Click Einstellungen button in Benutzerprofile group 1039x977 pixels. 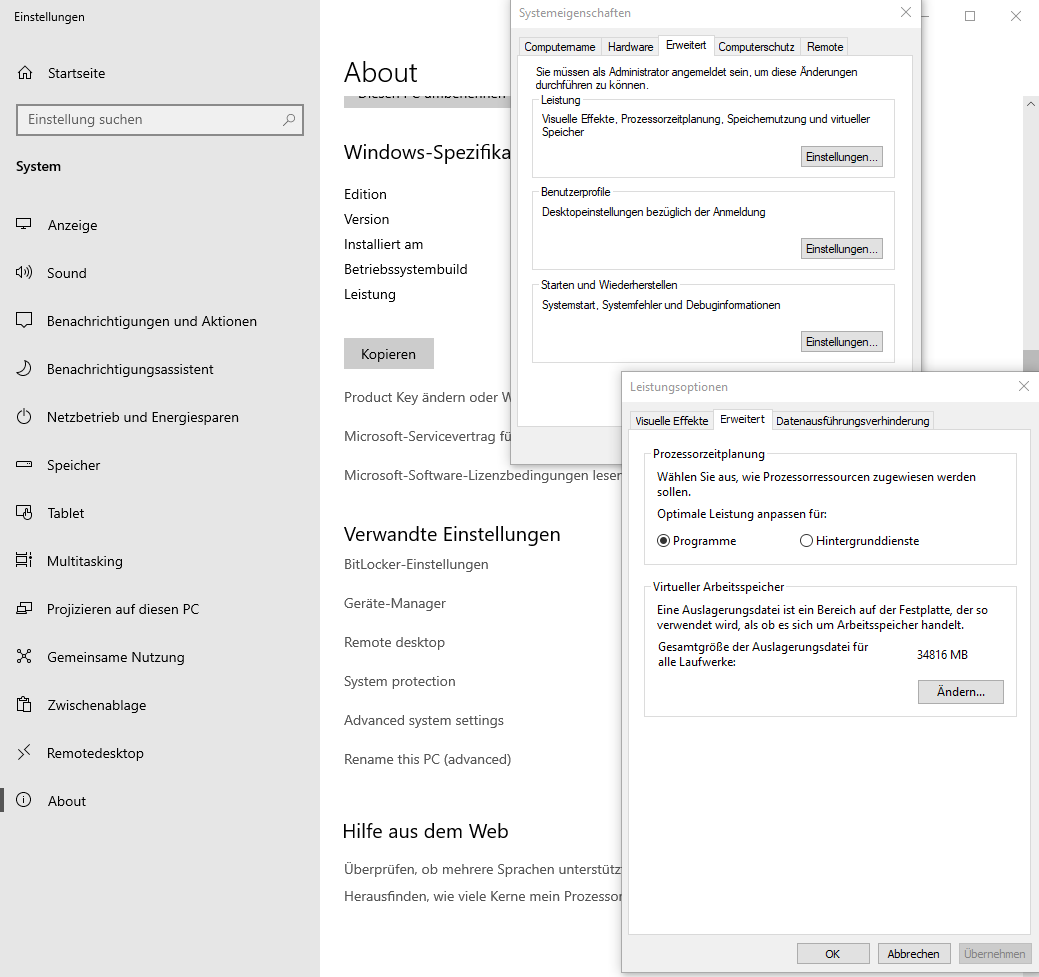tap(842, 249)
